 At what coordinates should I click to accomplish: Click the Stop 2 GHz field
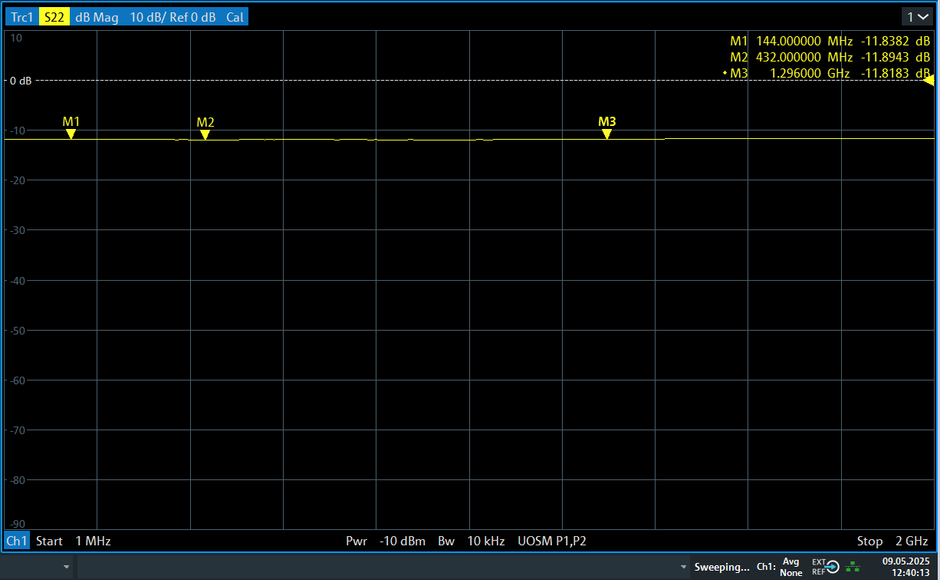point(893,540)
